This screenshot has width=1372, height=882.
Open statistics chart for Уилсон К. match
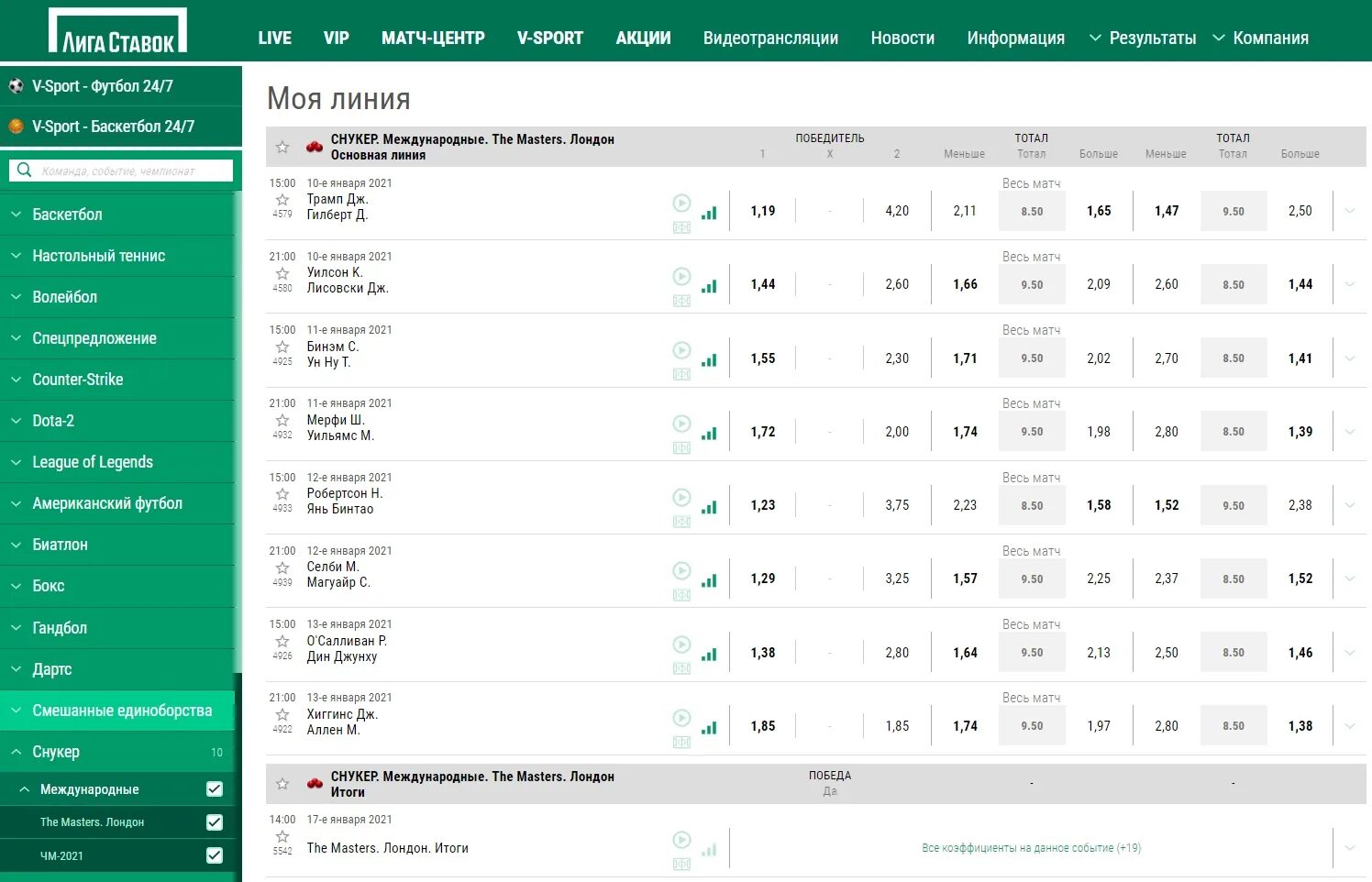point(709,286)
